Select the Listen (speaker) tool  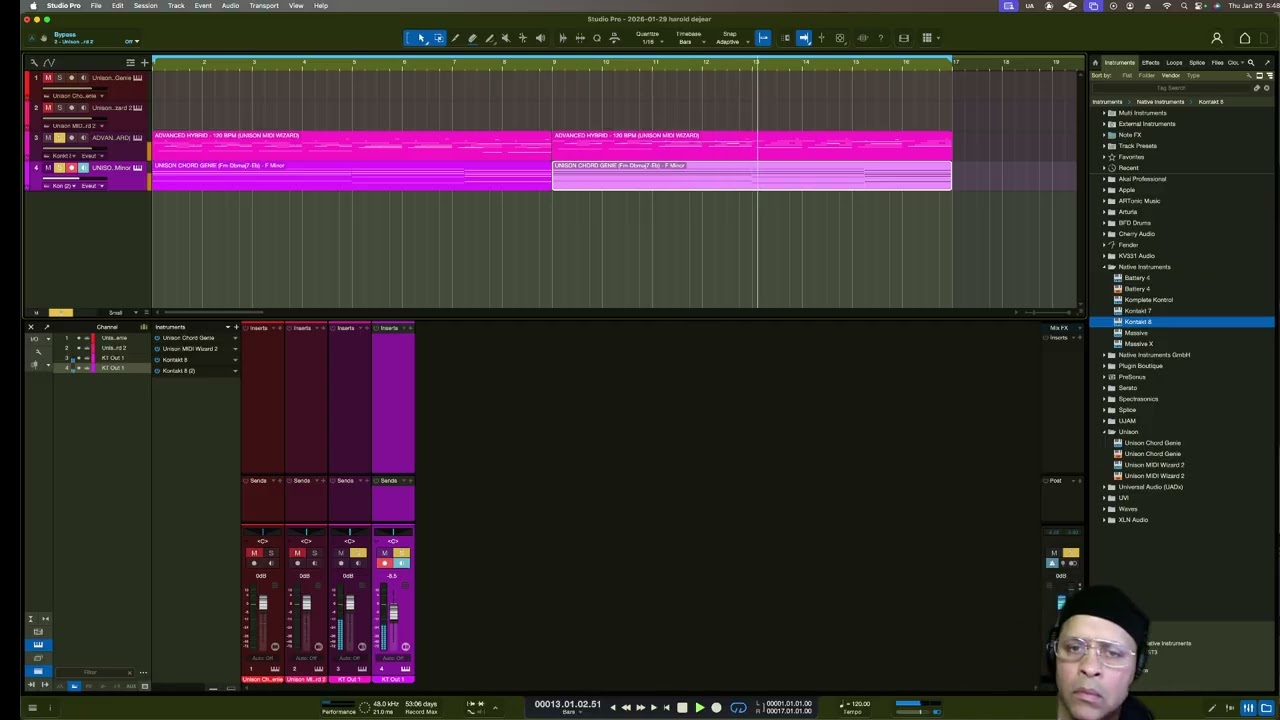541,38
